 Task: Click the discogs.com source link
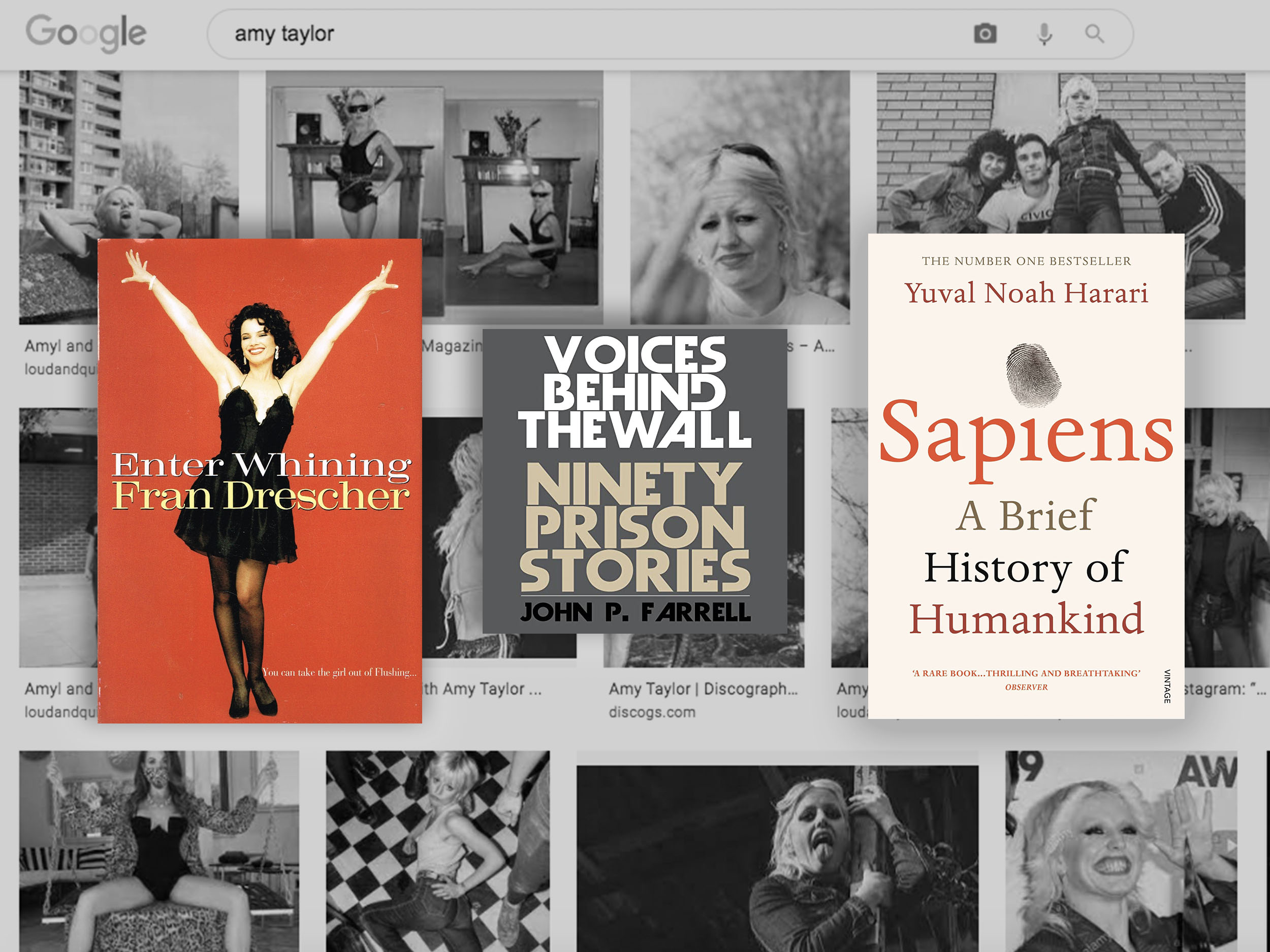tap(652, 712)
